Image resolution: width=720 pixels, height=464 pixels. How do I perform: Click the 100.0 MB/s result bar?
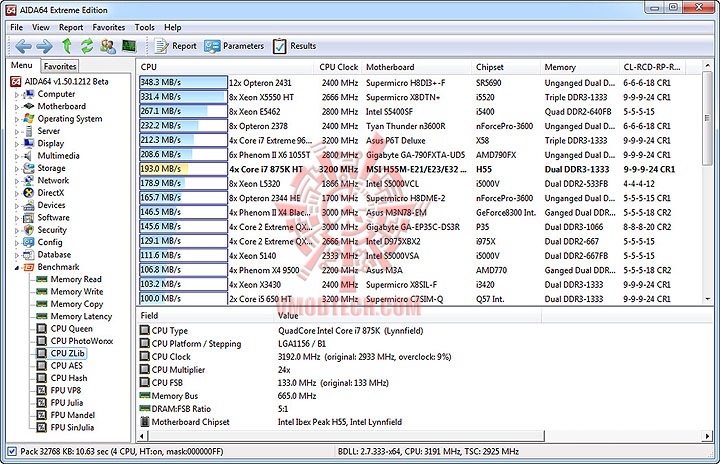click(183, 299)
